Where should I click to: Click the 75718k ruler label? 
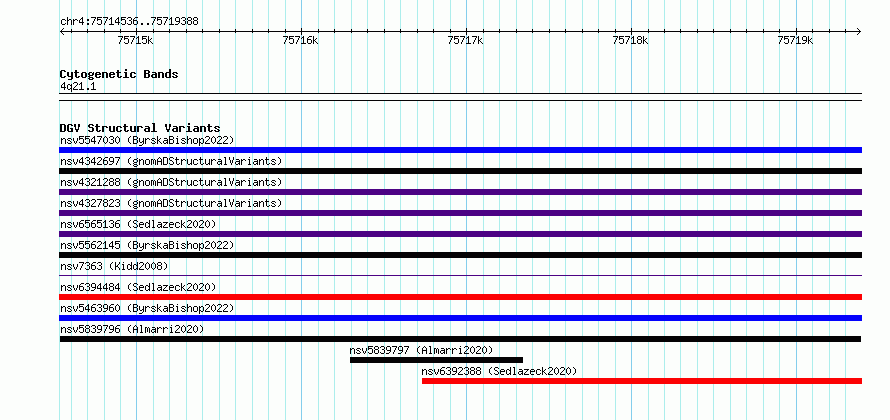630,40
